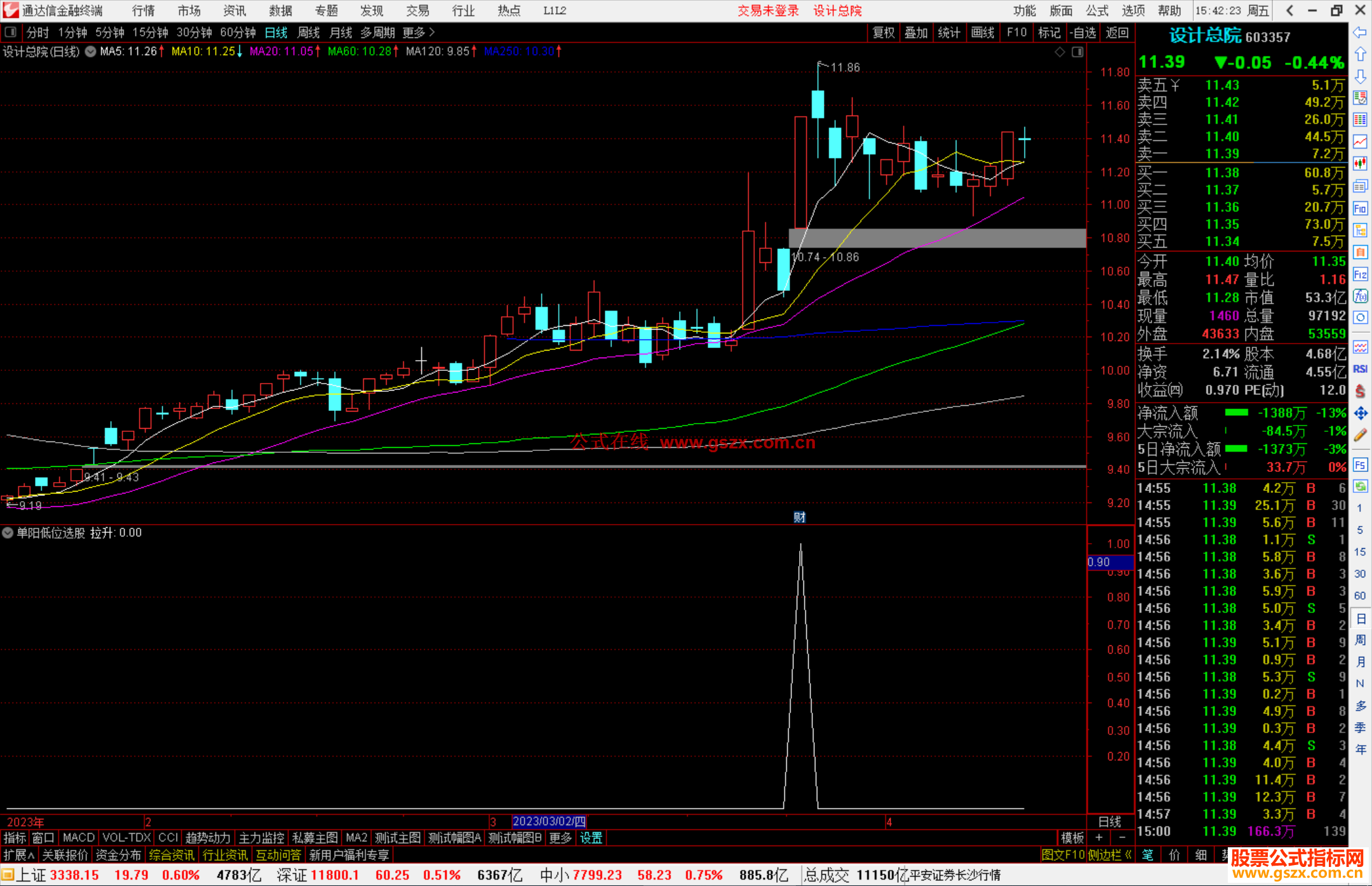Click the 2023/03/02 date marker on timeline

tap(549, 822)
